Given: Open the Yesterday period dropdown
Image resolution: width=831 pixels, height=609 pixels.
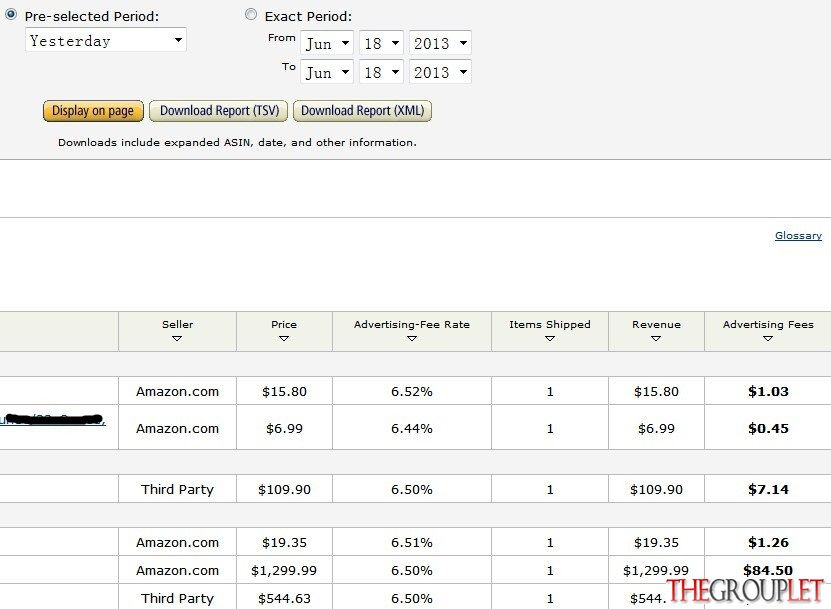Looking at the screenshot, I should [105, 40].
